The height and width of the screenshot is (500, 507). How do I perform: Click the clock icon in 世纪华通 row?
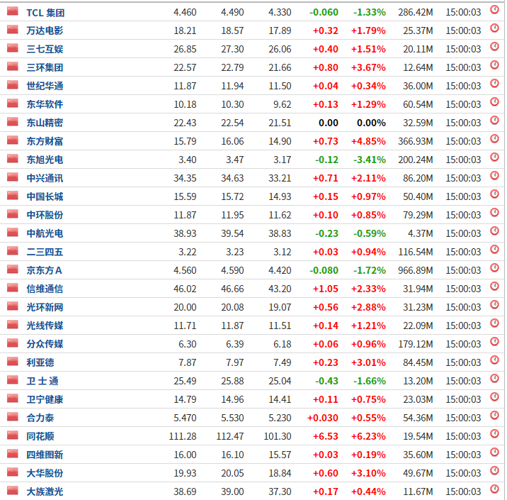[x=495, y=83]
